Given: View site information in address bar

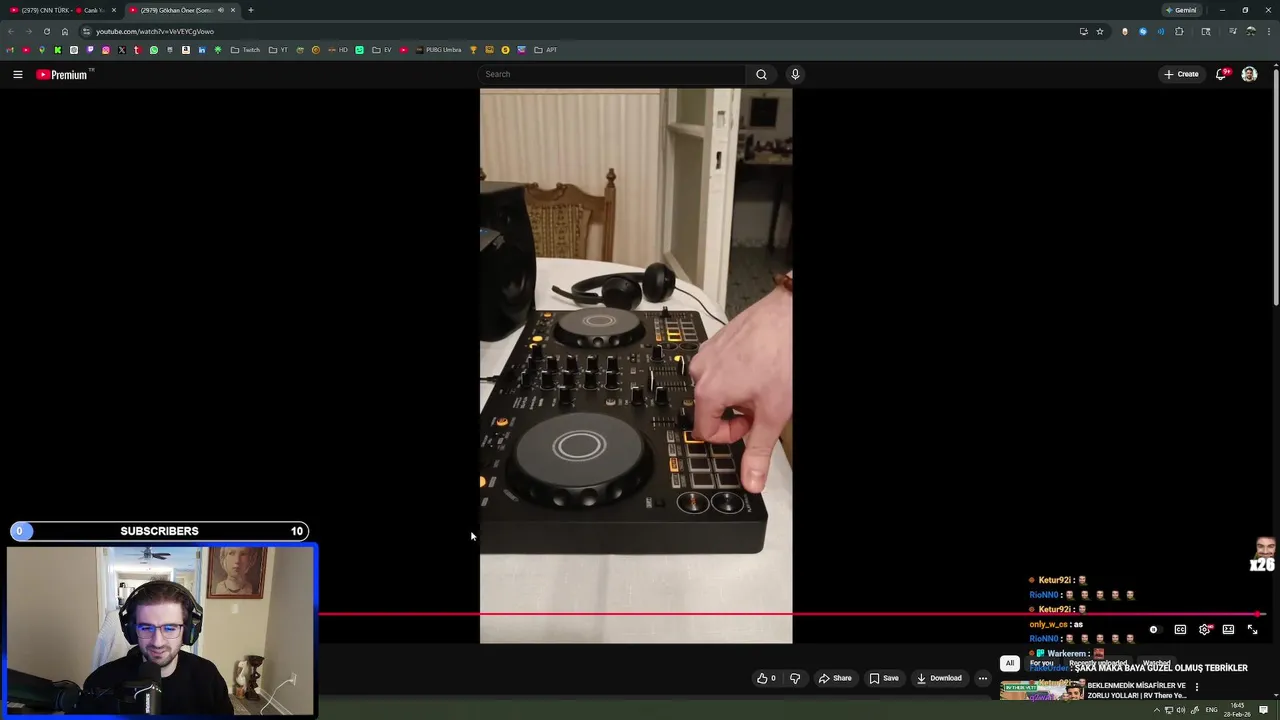Looking at the screenshot, I should [86, 31].
